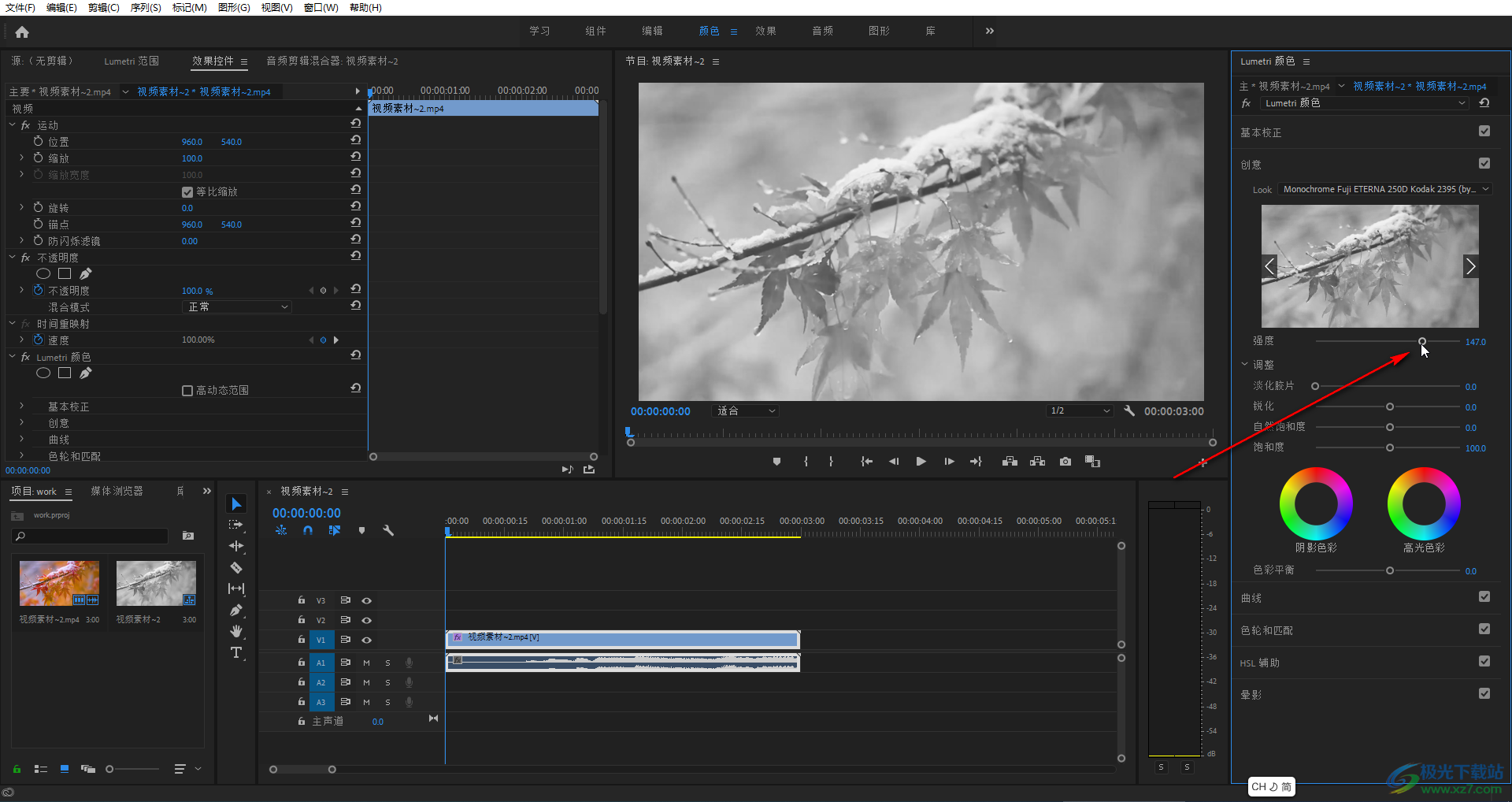The height and width of the screenshot is (802, 1512).
Task: Click the Add Marker button in Program monitor
Action: click(776, 462)
